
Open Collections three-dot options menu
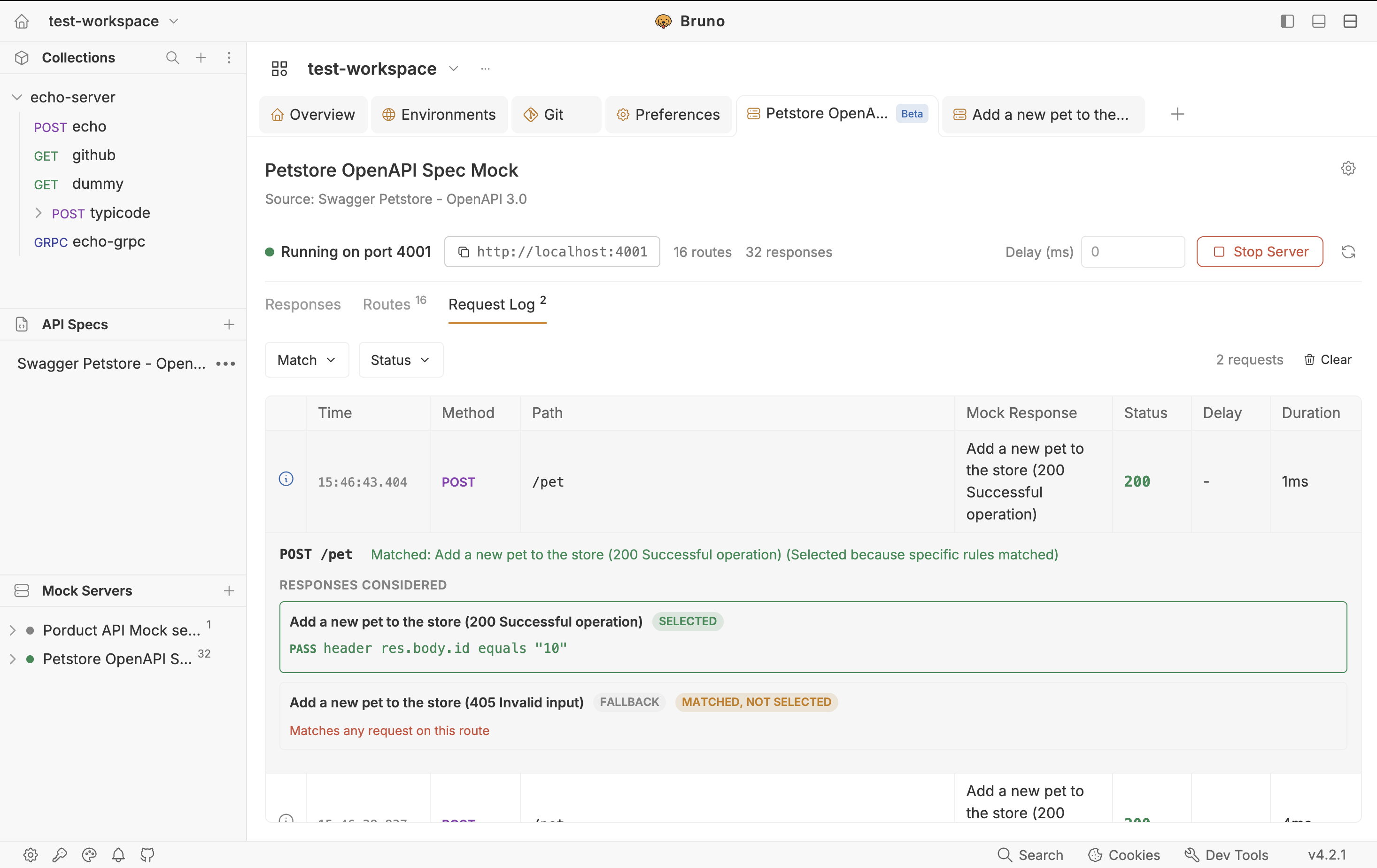coord(229,58)
